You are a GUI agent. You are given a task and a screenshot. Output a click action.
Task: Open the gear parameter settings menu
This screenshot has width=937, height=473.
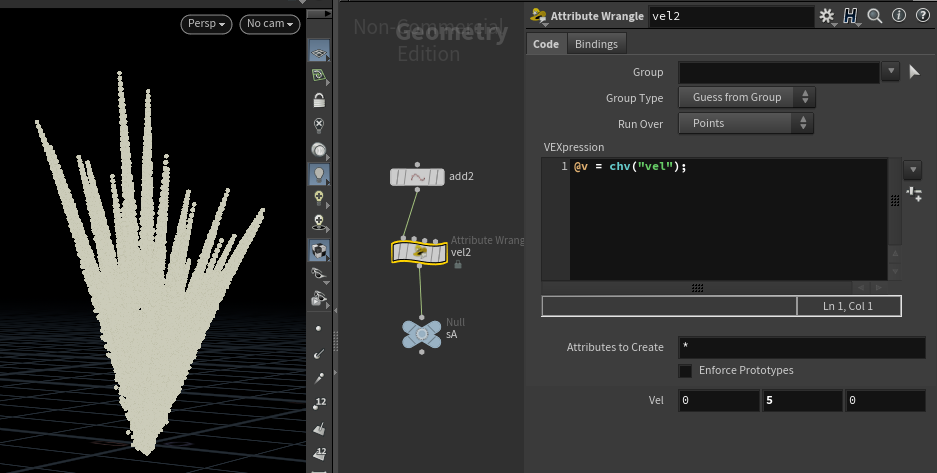pyautogui.click(x=826, y=16)
